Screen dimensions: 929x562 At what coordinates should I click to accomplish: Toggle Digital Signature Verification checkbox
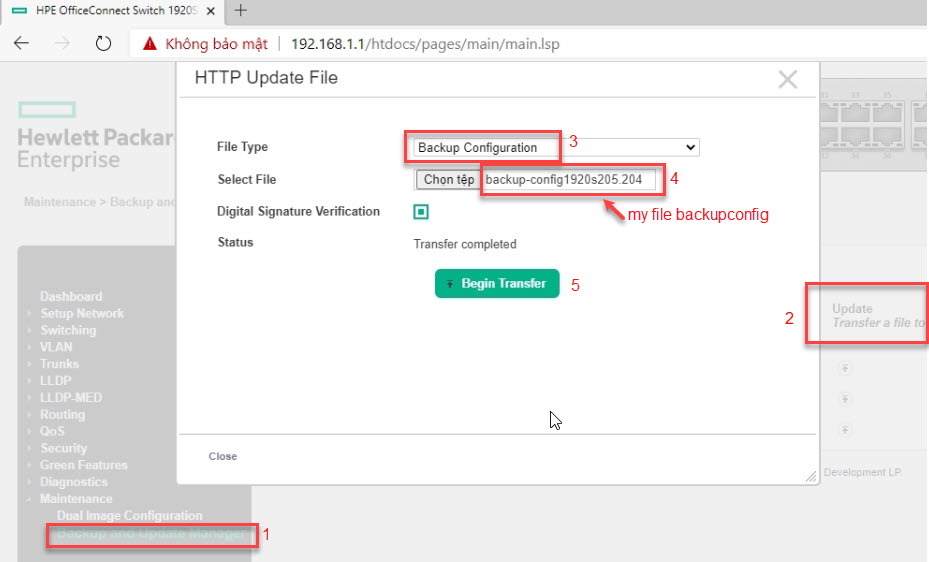[x=421, y=212]
